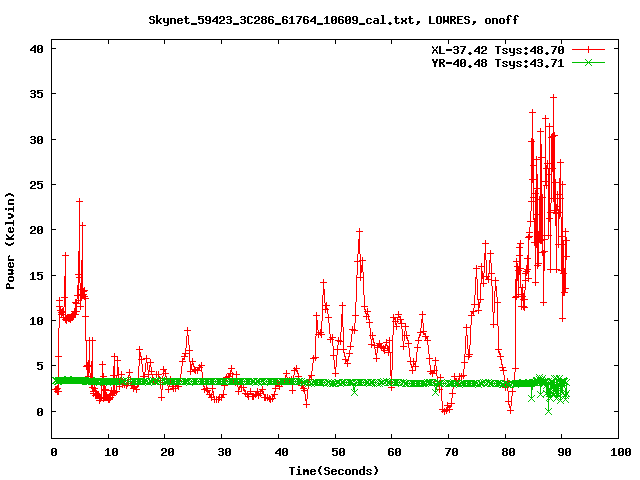Click the Time(Seconds) x-axis label
This screenshot has height=480, width=640.
pos(334,471)
